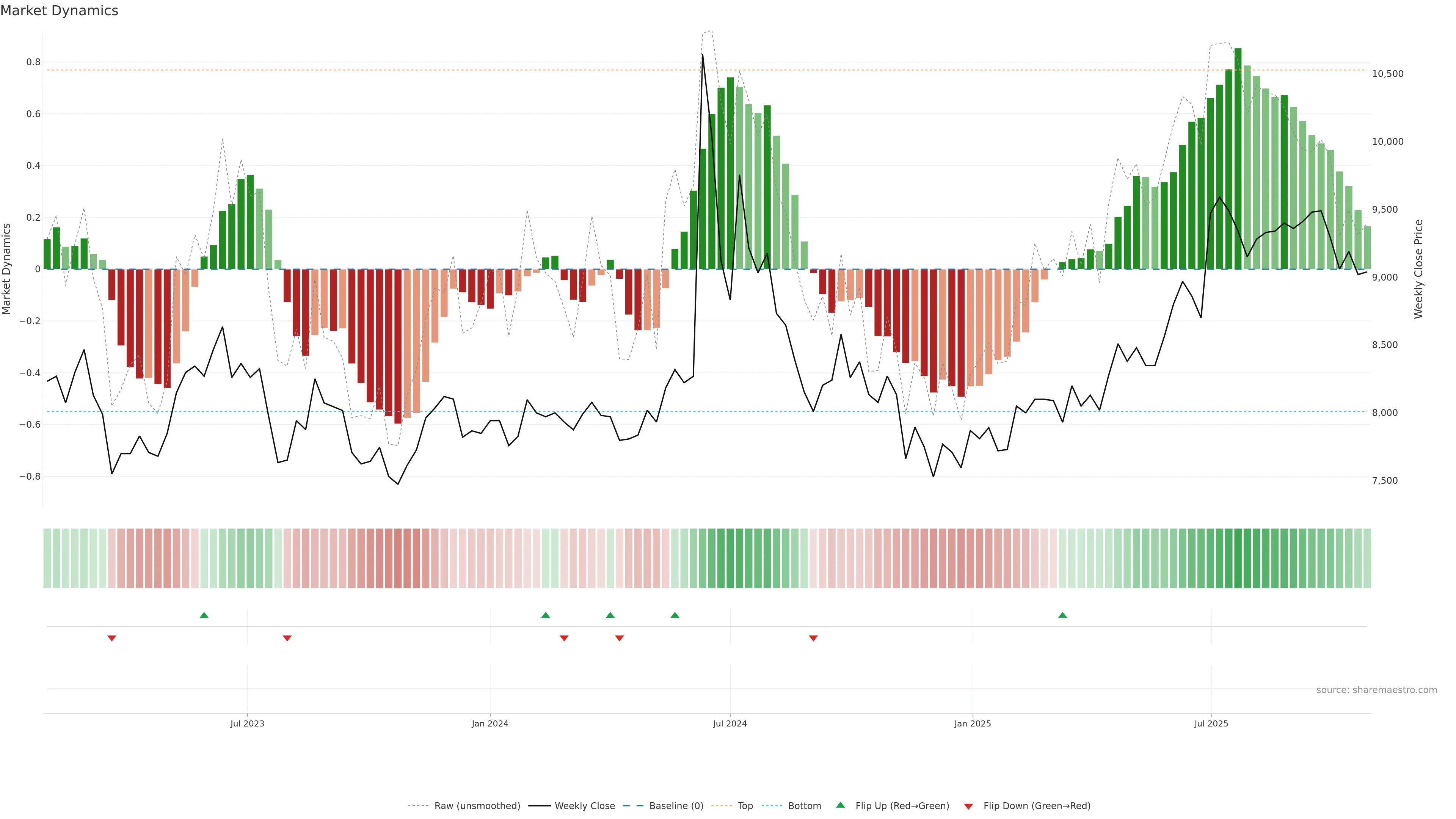
Task: Click the Weekly Close Price axis title
Action: coord(1418,269)
